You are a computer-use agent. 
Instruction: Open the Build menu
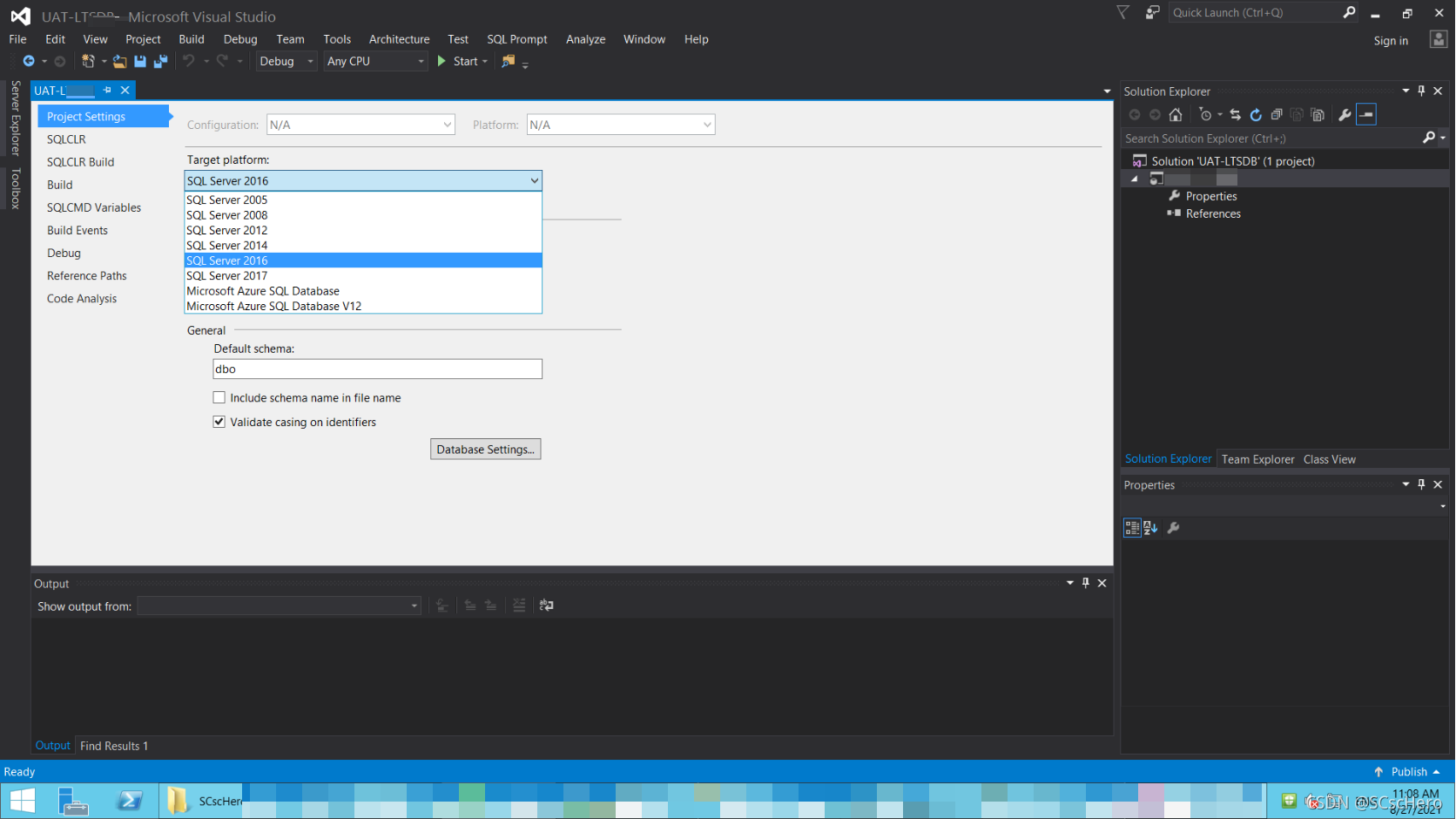(192, 39)
